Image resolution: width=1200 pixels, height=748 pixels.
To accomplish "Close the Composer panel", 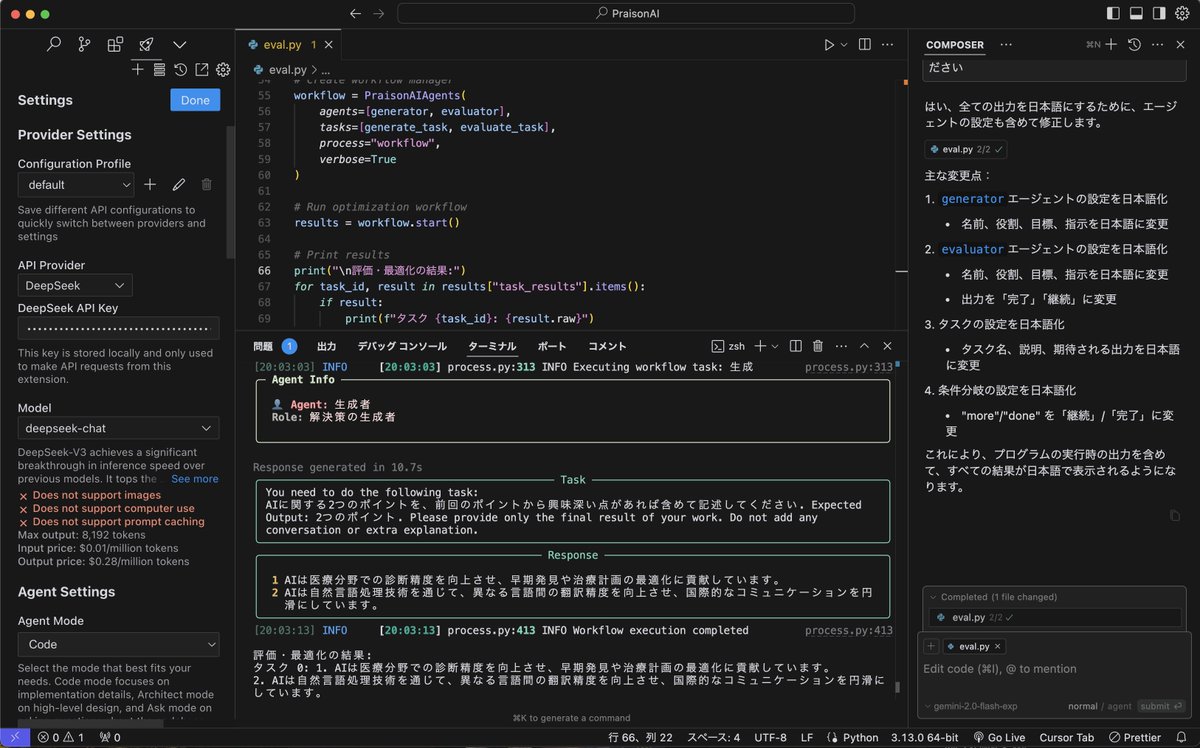I will [1181, 45].
